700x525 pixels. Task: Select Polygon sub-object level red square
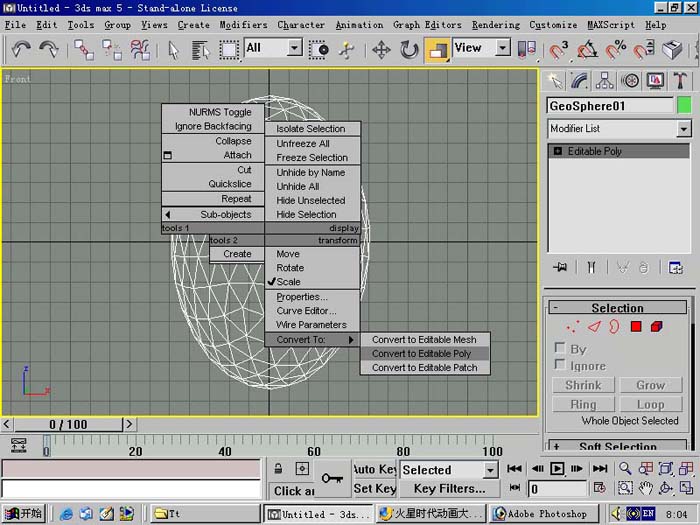pyautogui.click(x=636, y=327)
